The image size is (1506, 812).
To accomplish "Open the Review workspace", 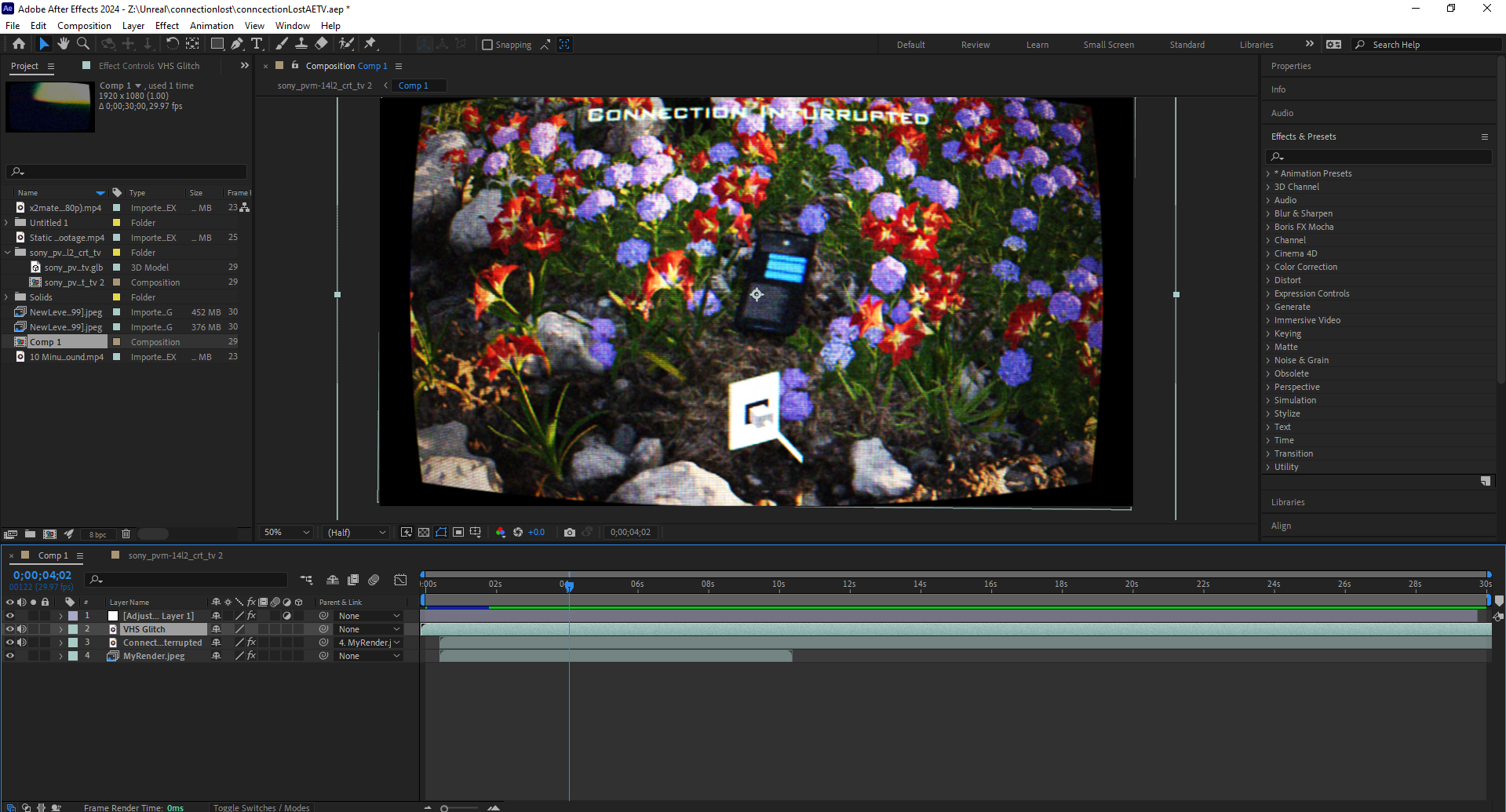I will (x=975, y=45).
